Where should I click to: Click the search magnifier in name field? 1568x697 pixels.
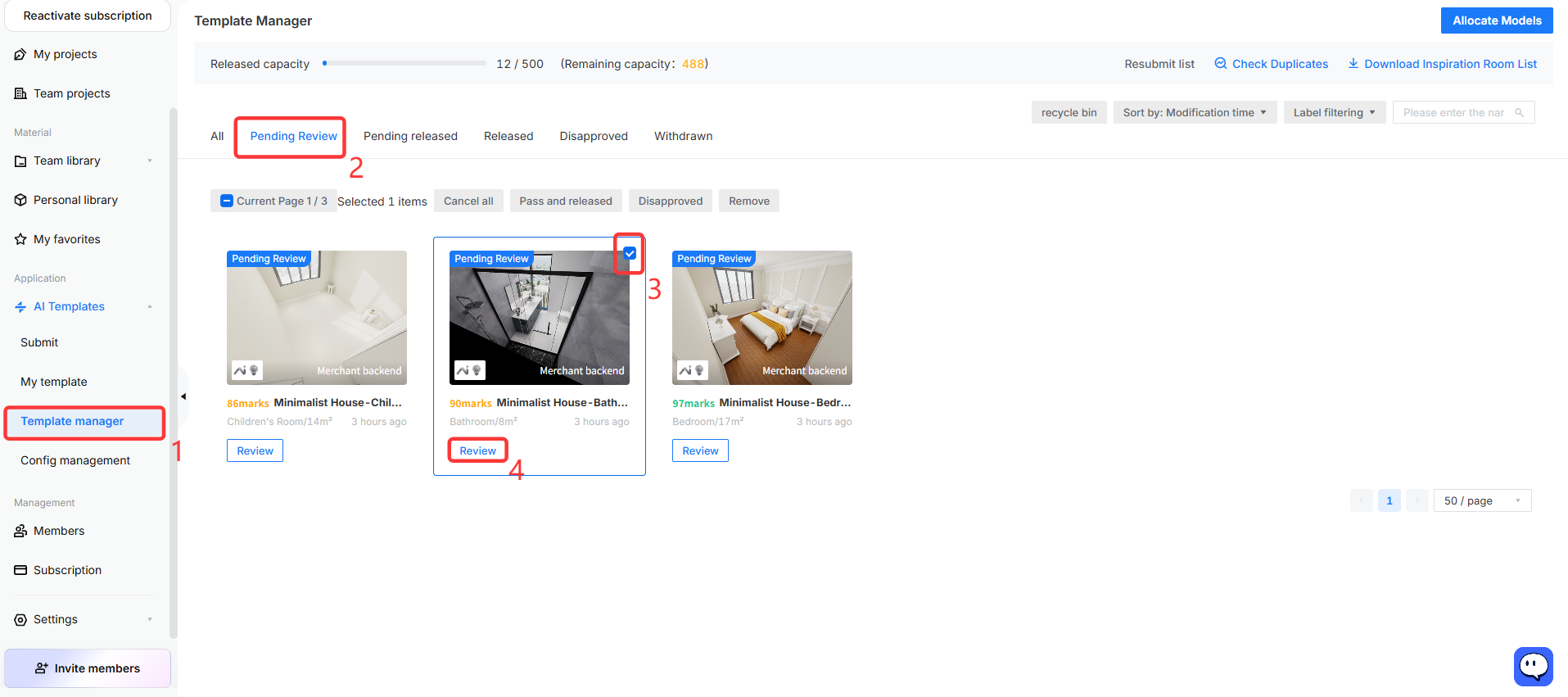(x=1519, y=112)
